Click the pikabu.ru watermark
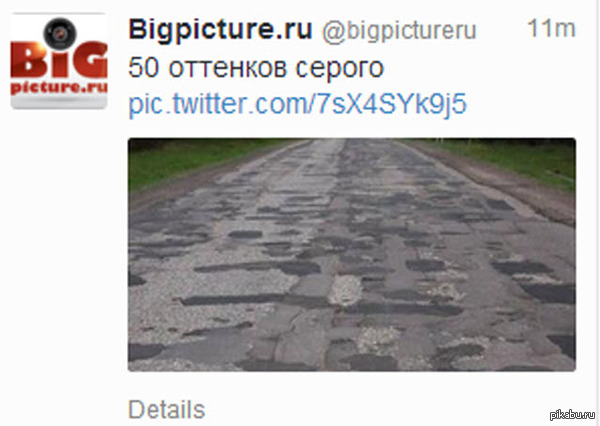This screenshot has height=426, width=600. [572, 415]
